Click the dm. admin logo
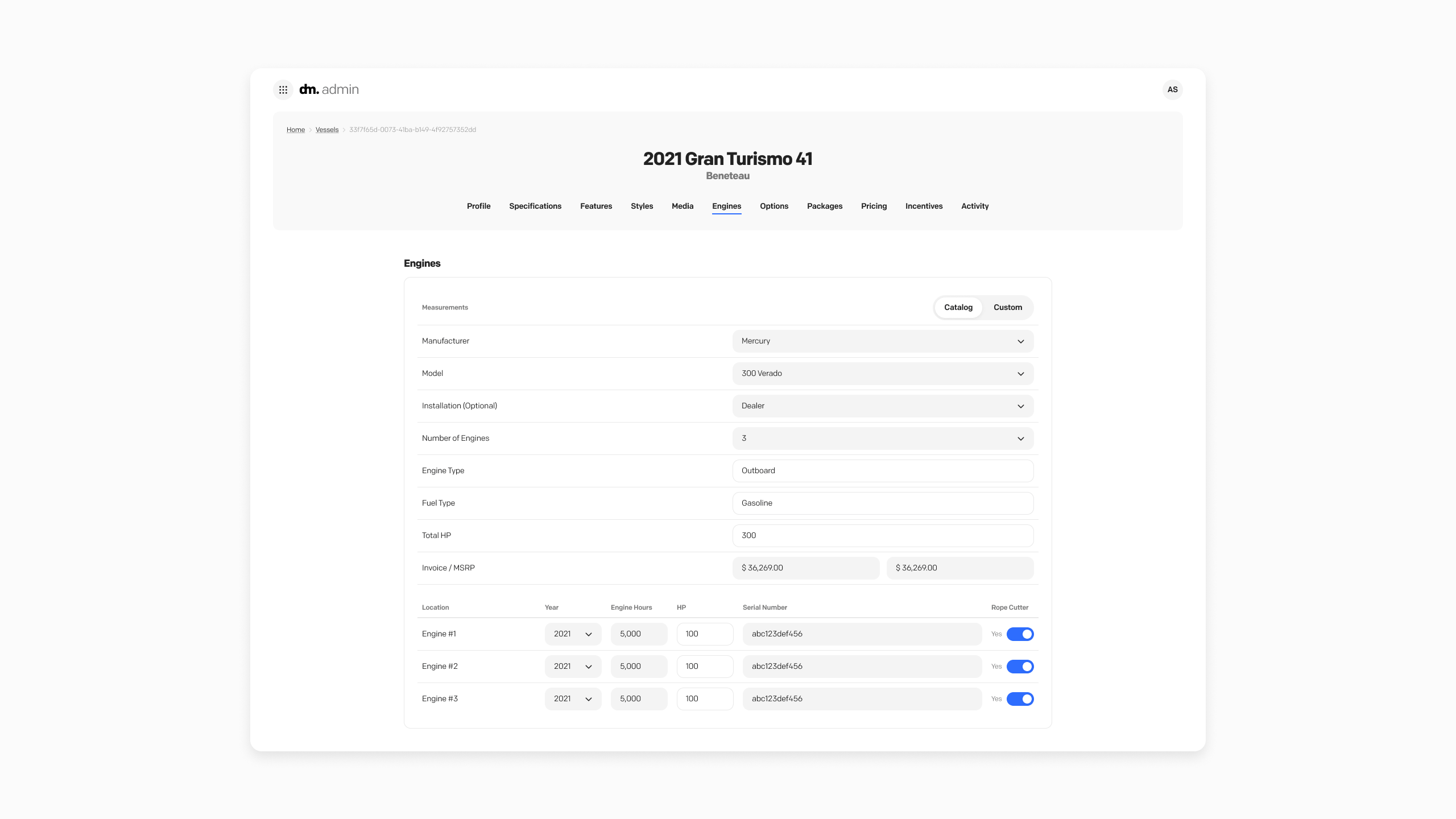 coord(329,89)
